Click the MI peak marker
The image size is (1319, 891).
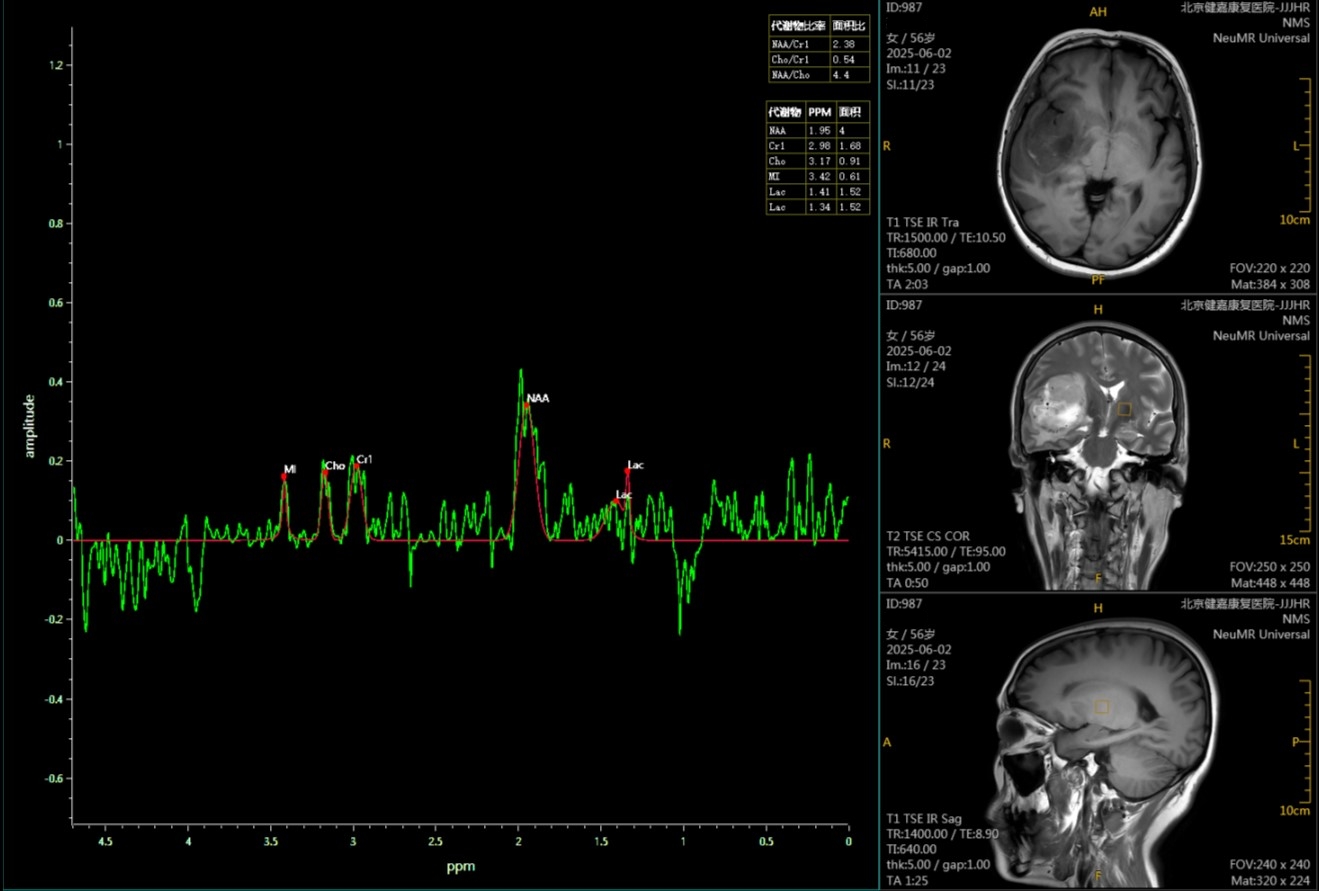284,477
